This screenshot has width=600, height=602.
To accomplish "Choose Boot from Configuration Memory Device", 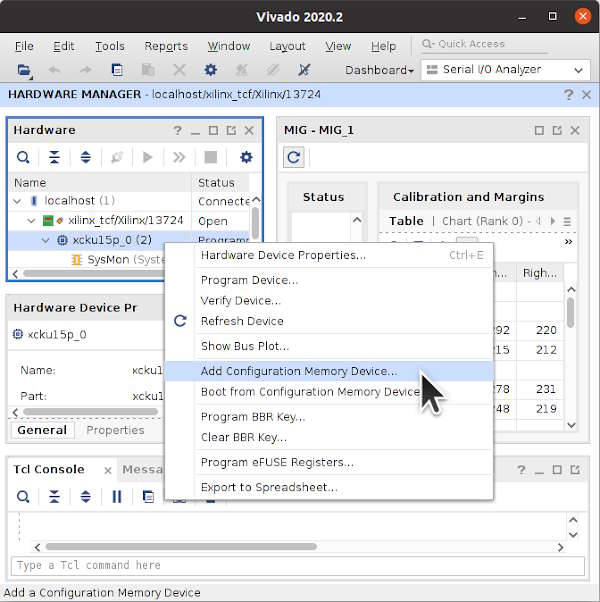I will point(329,392).
